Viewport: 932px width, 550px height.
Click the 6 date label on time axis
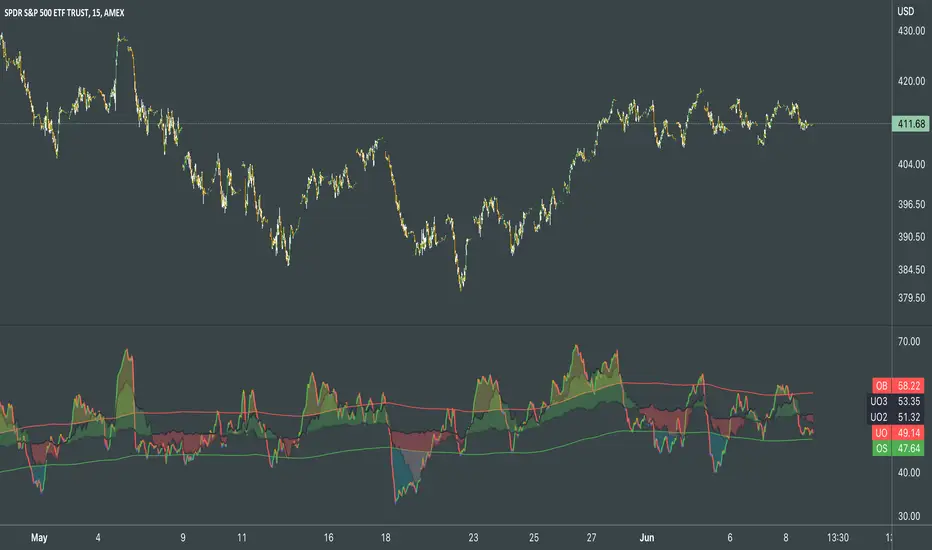[730, 538]
